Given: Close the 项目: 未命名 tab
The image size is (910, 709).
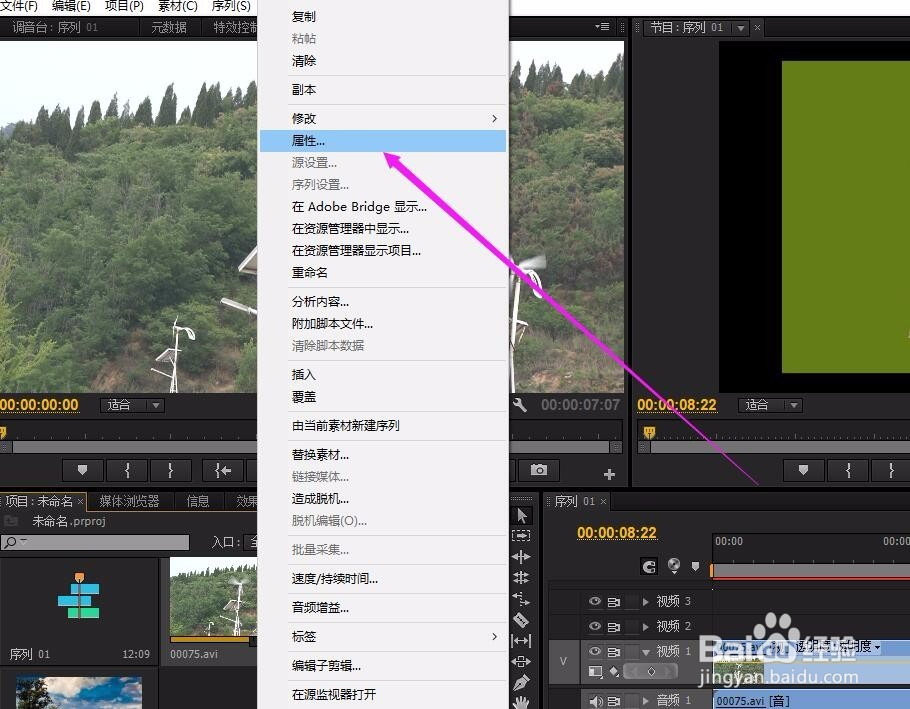Looking at the screenshot, I should click(x=80, y=501).
